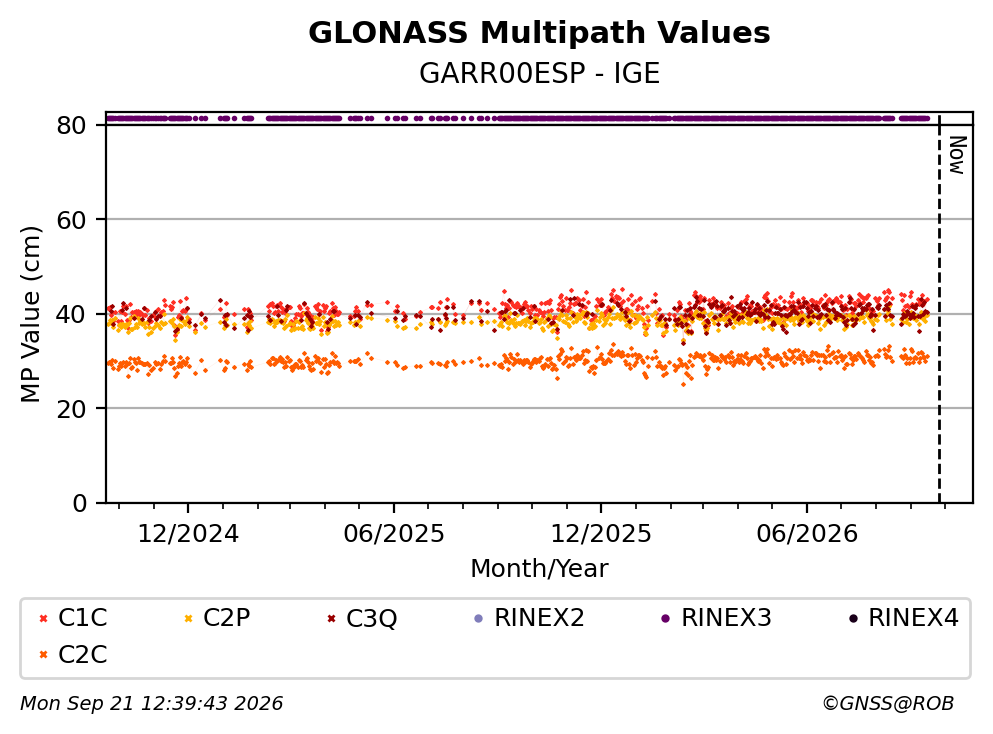Image resolution: width=993 pixels, height=734 pixels.
Task: Click the MP Value (cm) axis label
Action: pyautogui.click(x=30, y=314)
